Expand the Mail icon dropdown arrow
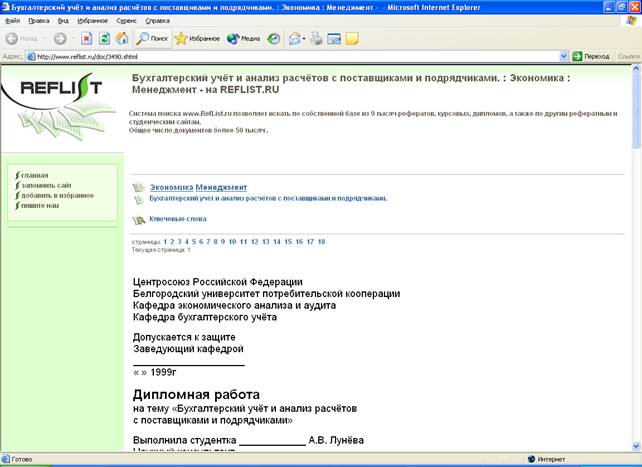The image size is (642, 467). click(304, 38)
